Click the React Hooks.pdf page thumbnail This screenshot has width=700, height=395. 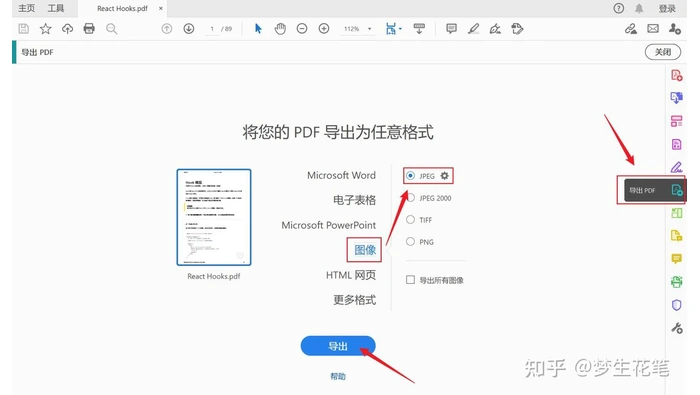[x=214, y=217]
